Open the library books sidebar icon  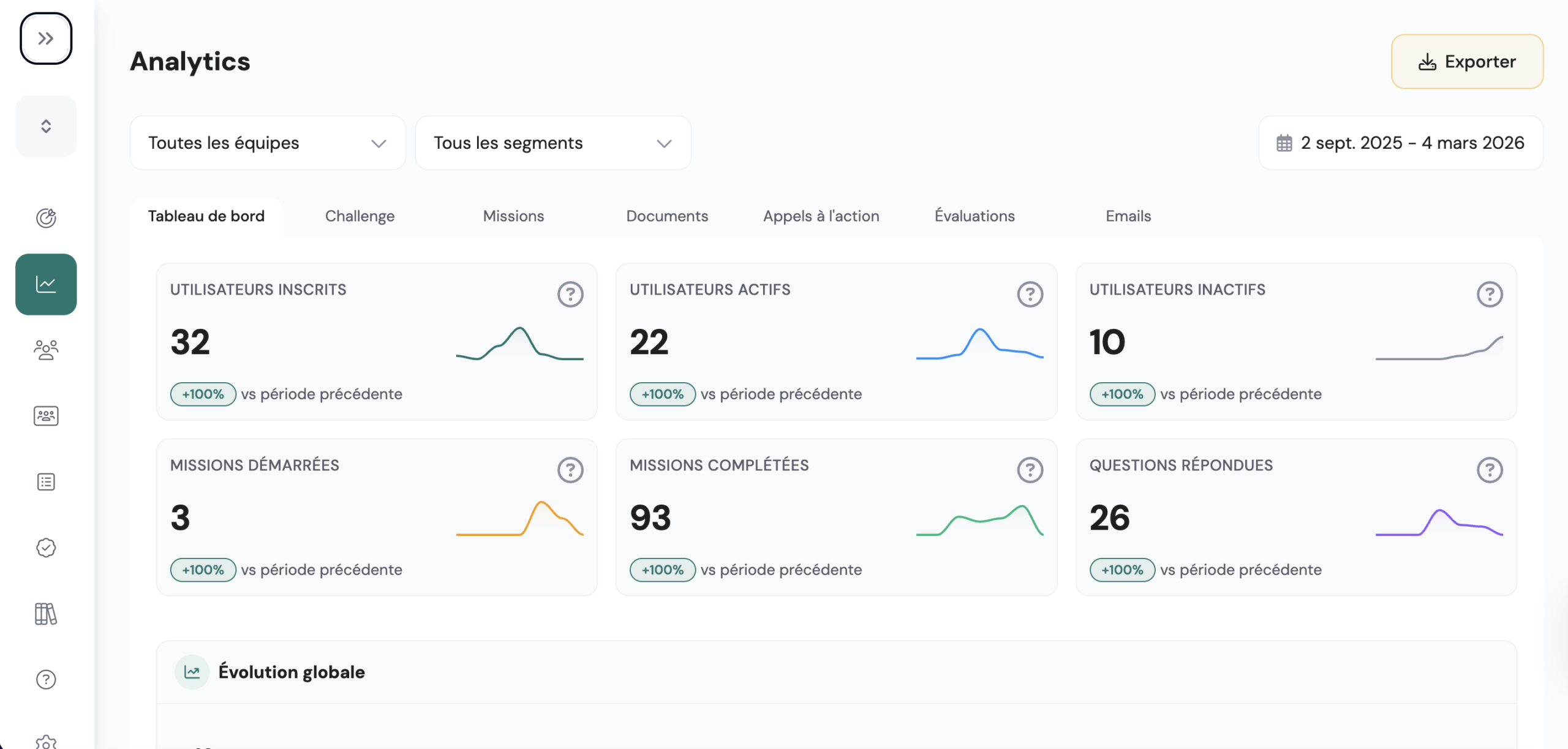[x=46, y=614]
